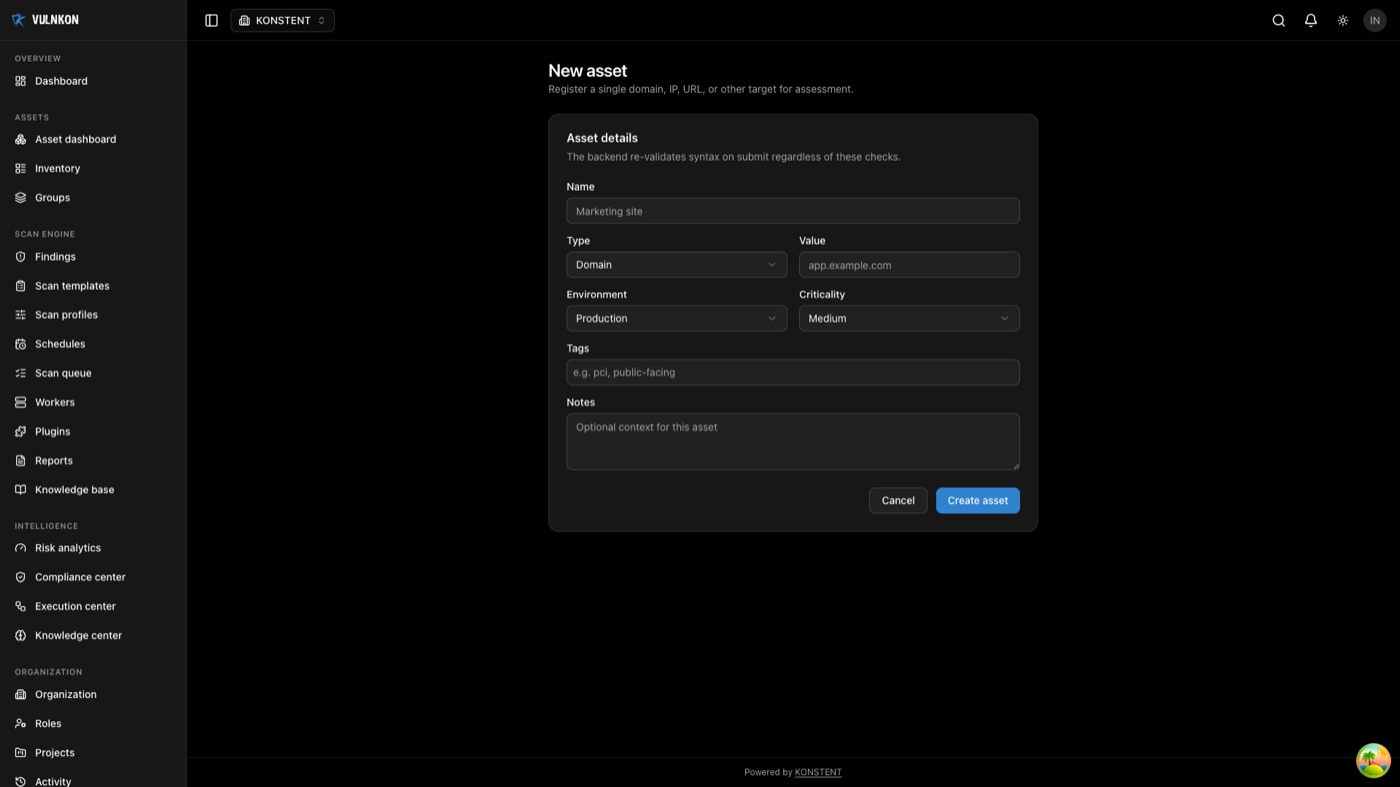Open Scan templates in sidebar

pos(93,285)
